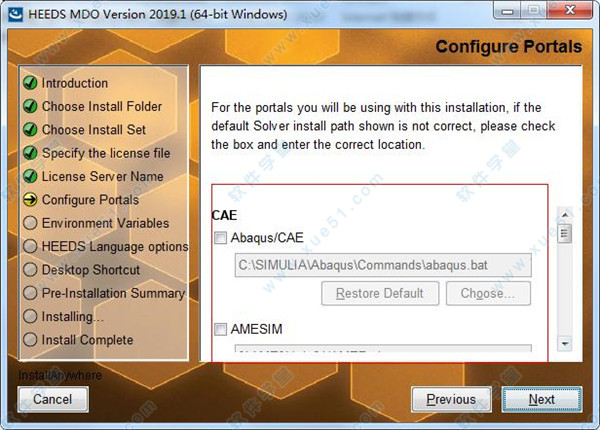This screenshot has width=600, height=430.
Task: Click the 'Abaqus/CAE' label text
Action: tap(267, 238)
